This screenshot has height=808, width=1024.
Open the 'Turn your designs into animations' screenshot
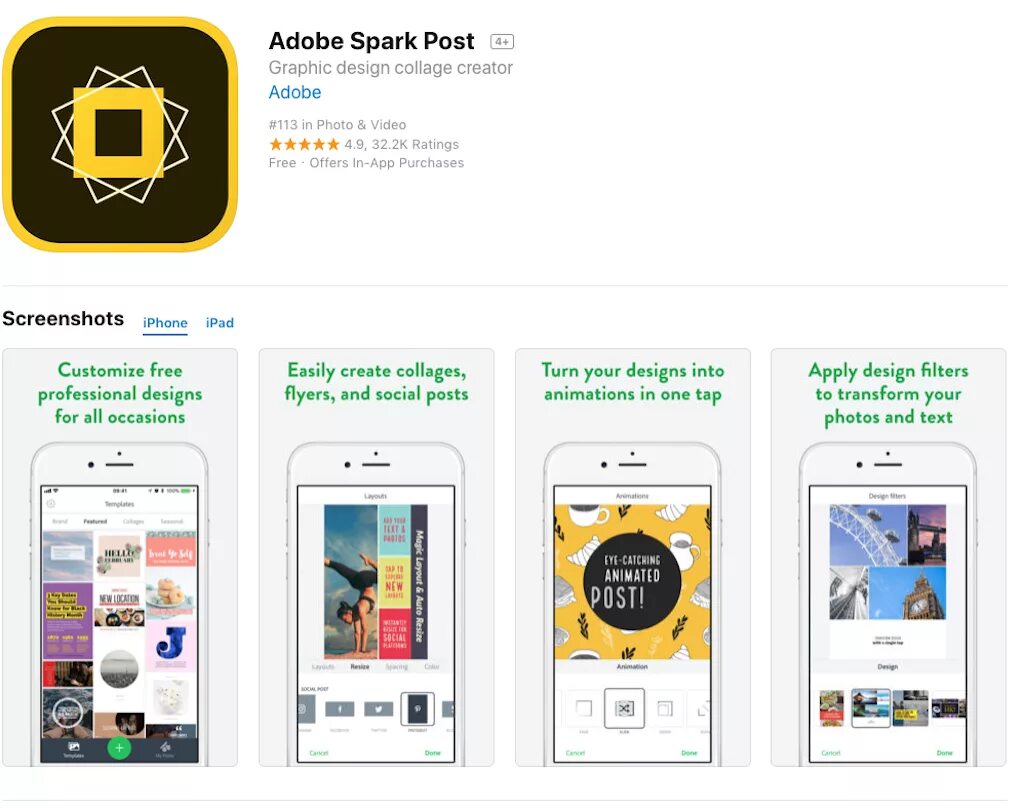633,557
